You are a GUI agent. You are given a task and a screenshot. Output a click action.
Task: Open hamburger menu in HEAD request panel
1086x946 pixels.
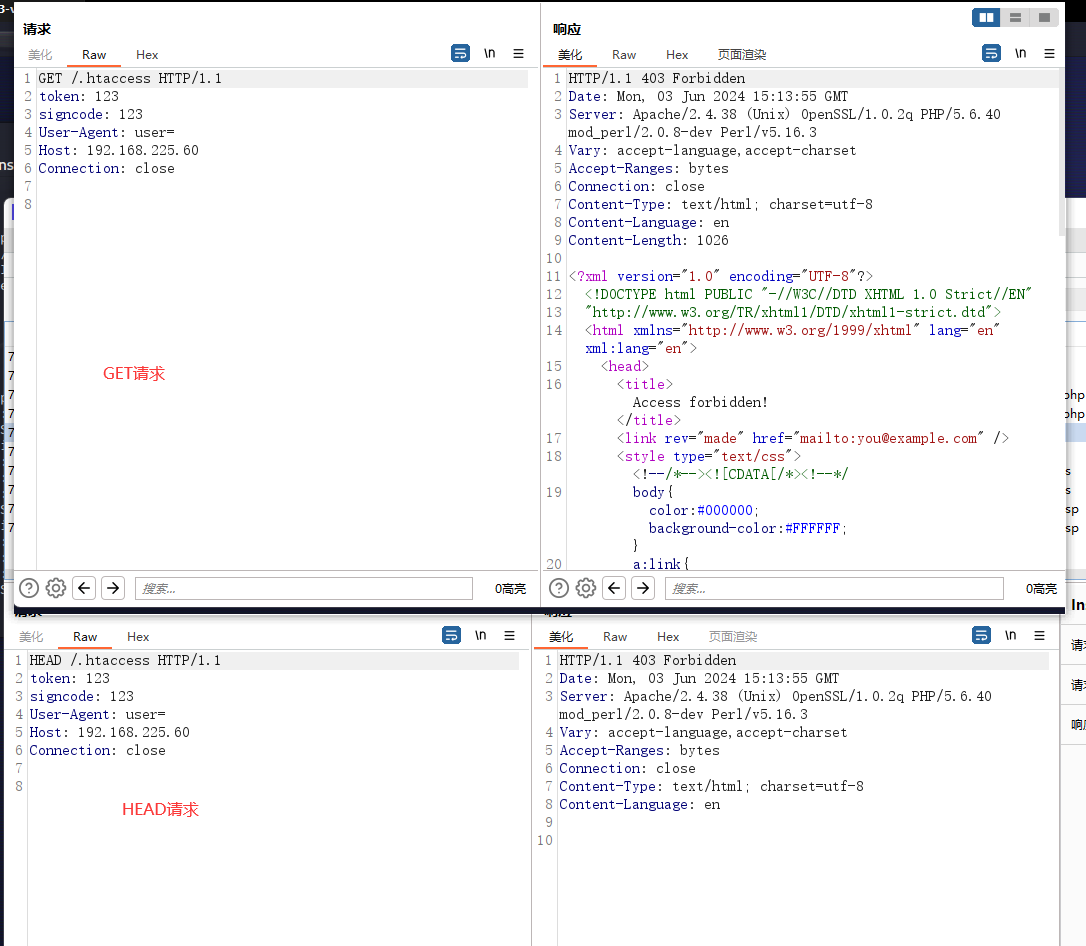click(509, 635)
